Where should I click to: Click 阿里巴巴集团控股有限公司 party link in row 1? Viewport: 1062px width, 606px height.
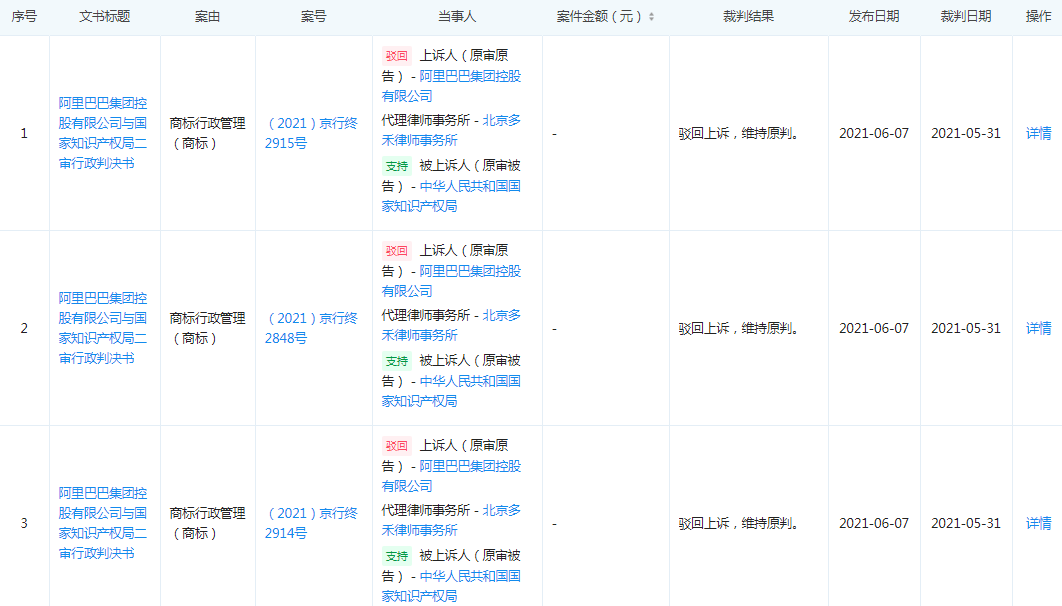point(470,76)
